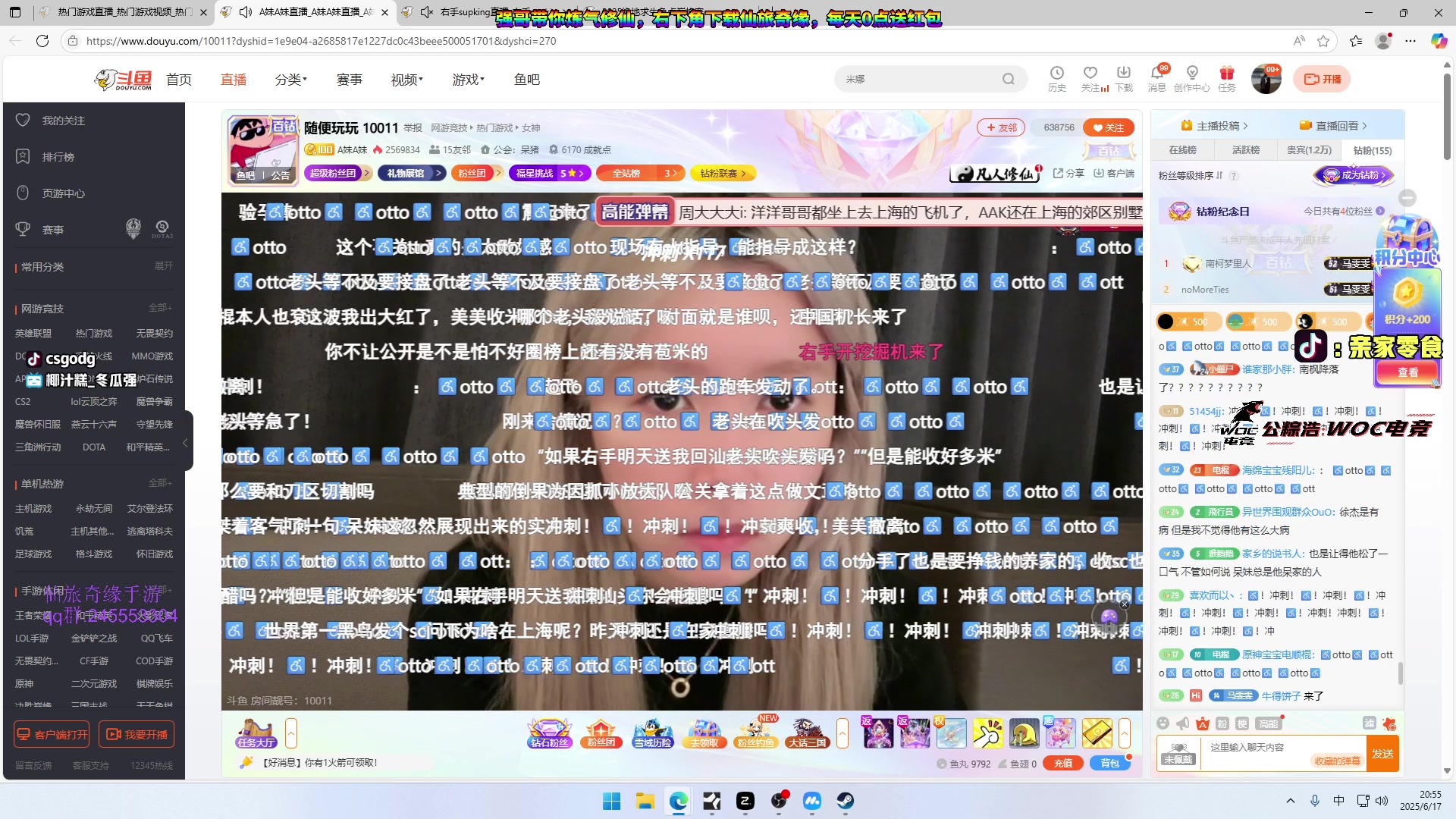
Task: Expand the 分类 dropdown menu
Action: [291, 80]
